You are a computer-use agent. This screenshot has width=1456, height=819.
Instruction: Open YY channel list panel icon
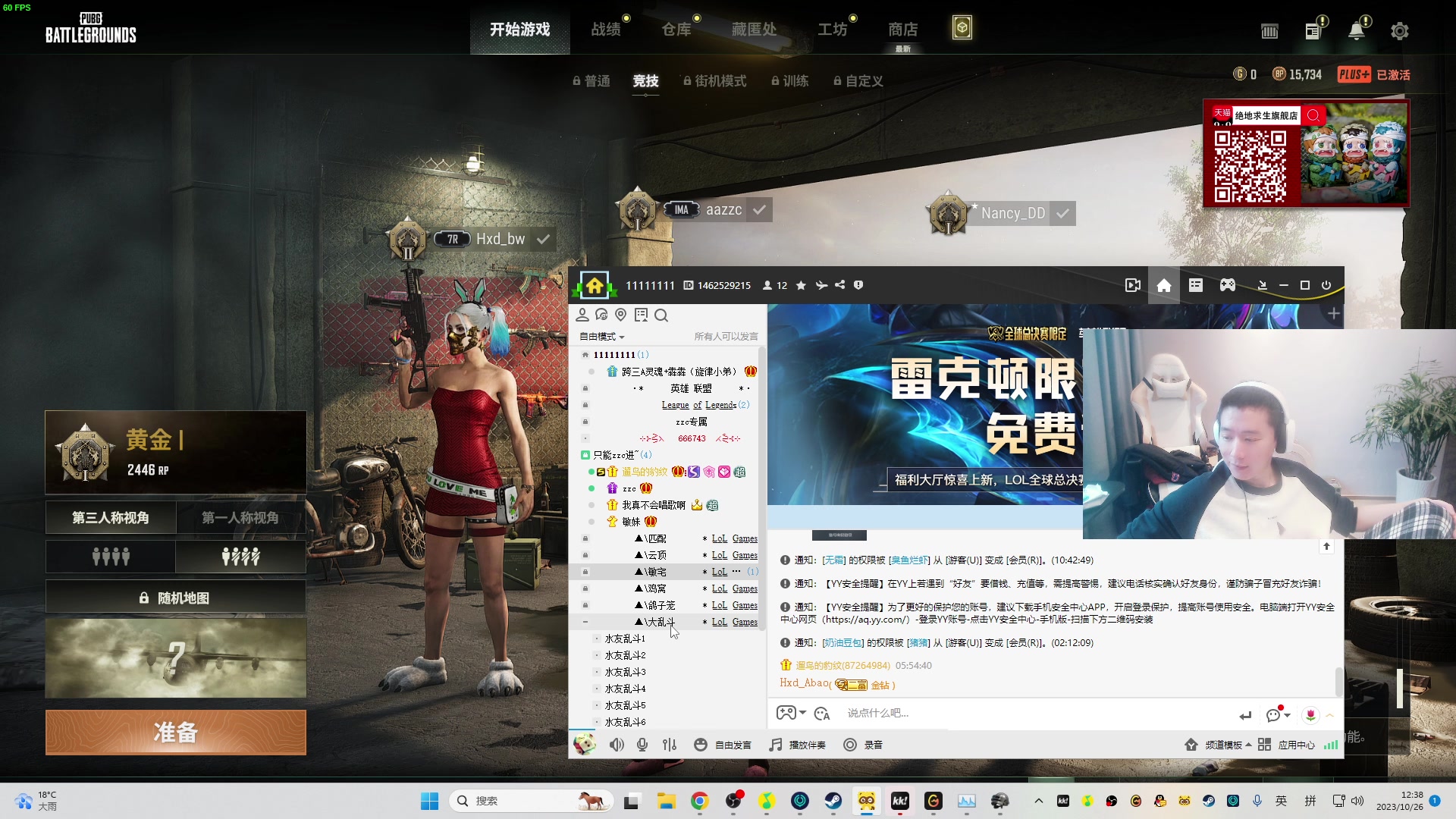(1196, 285)
